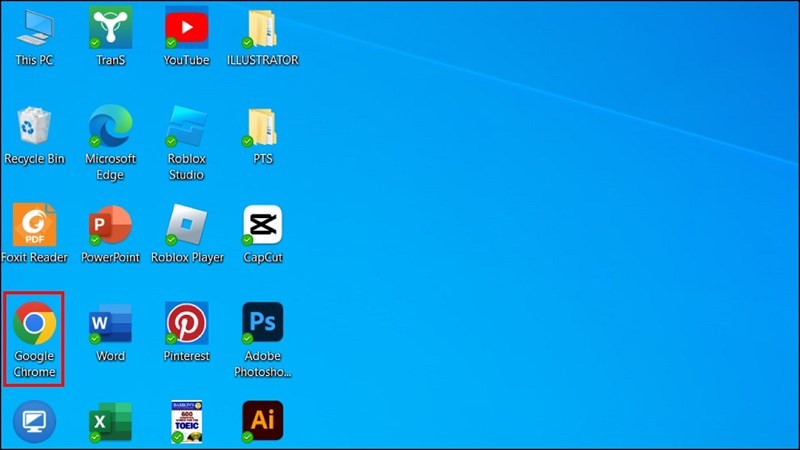Click the Foxit Reader icon
The width and height of the screenshot is (800, 450).
(x=34, y=225)
